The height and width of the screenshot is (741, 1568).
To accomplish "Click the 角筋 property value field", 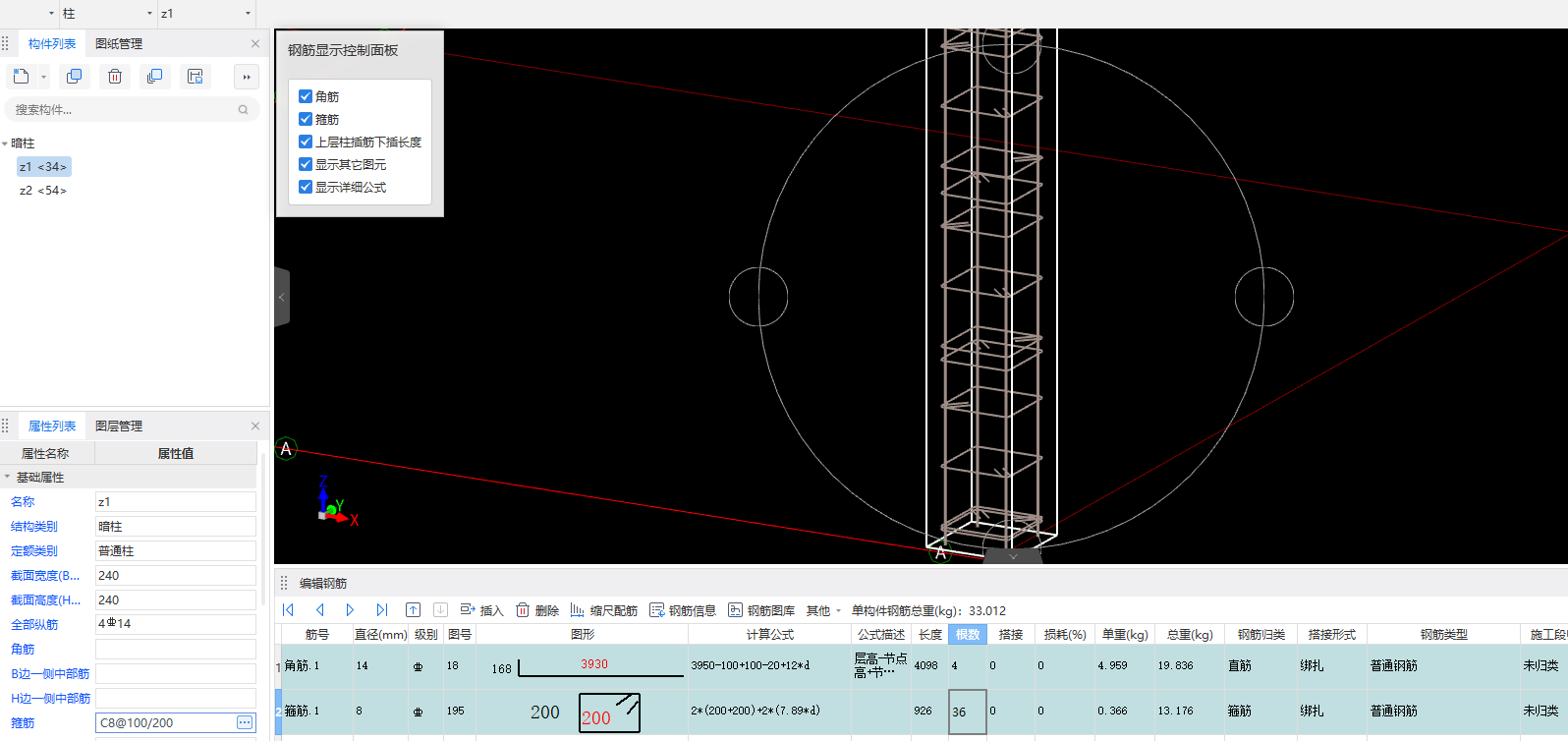I will point(176,649).
